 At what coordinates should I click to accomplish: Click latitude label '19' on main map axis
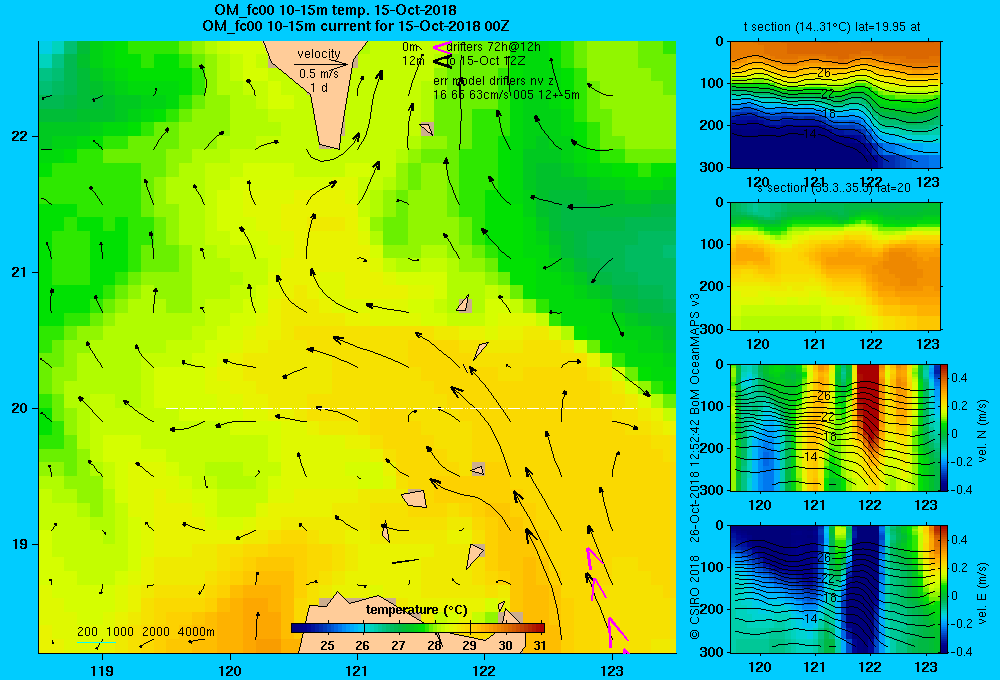tap(20, 544)
